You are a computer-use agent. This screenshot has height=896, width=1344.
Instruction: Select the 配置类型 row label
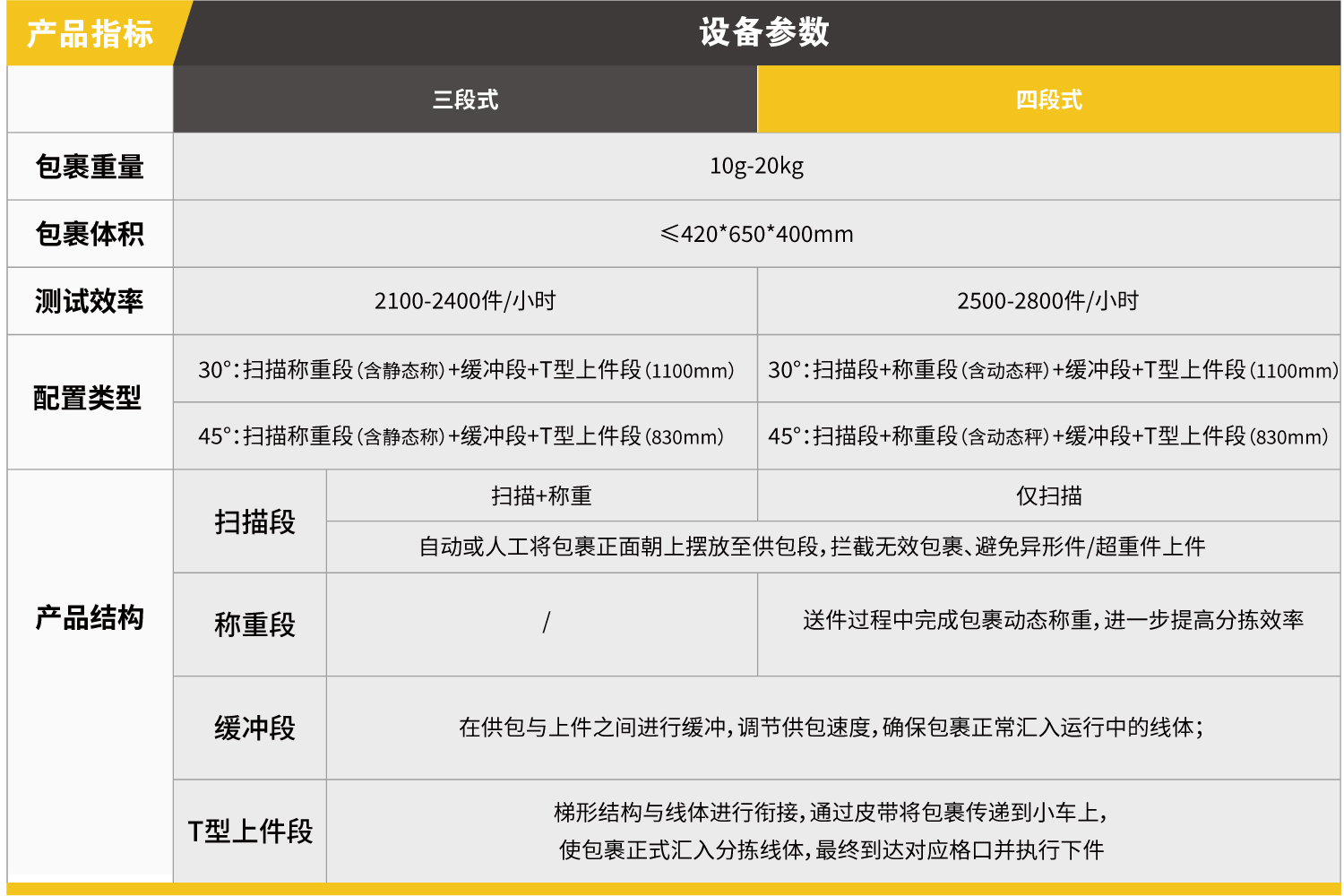(x=88, y=398)
